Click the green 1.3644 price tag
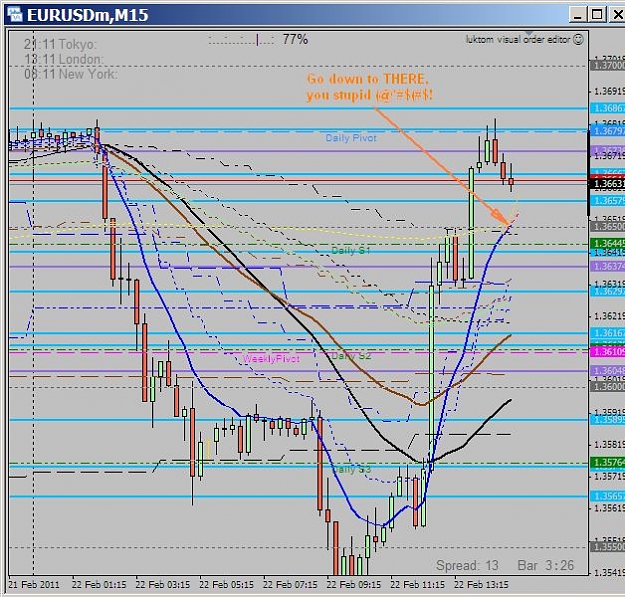Image resolution: width=625 pixels, height=597 pixels. click(607, 243)
